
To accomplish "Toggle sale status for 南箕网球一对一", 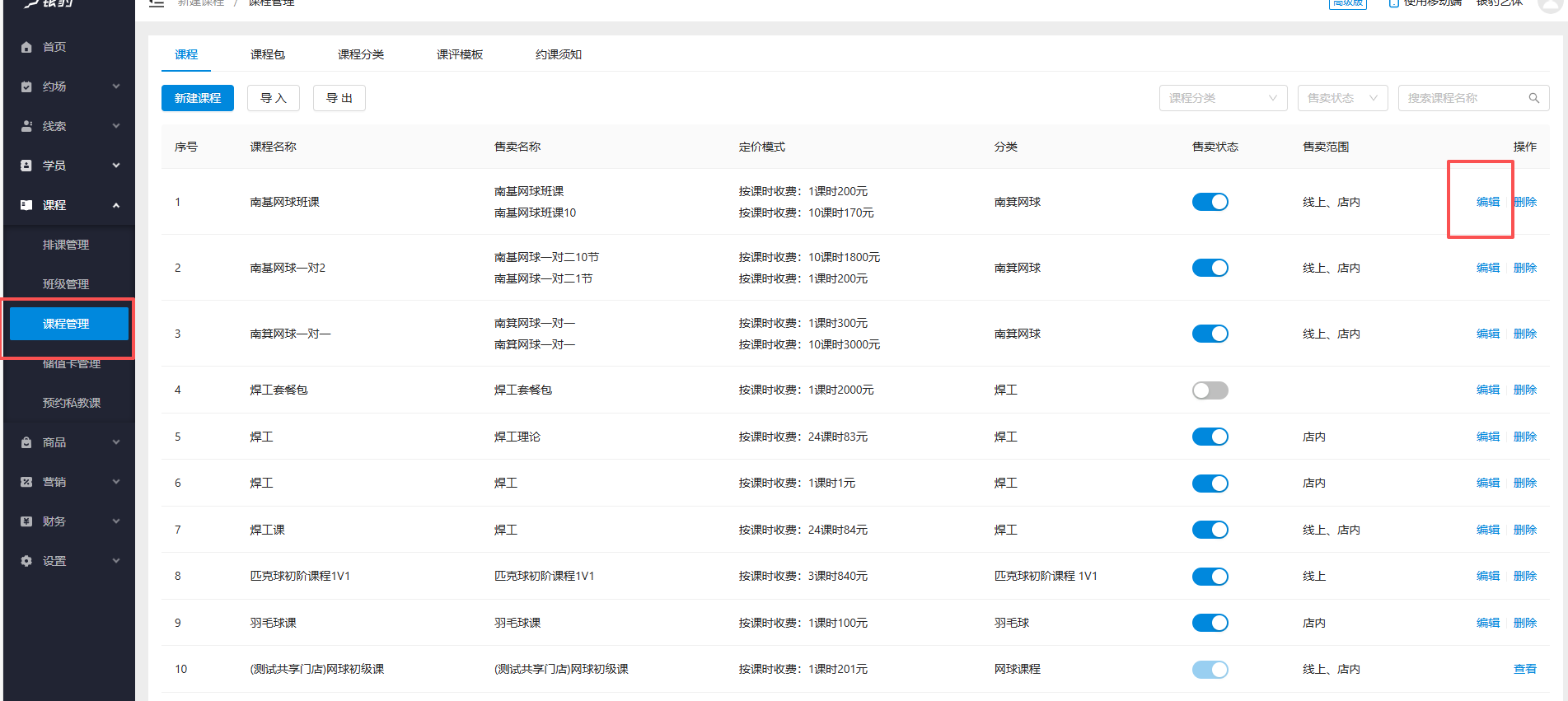I will (1210, 334).
